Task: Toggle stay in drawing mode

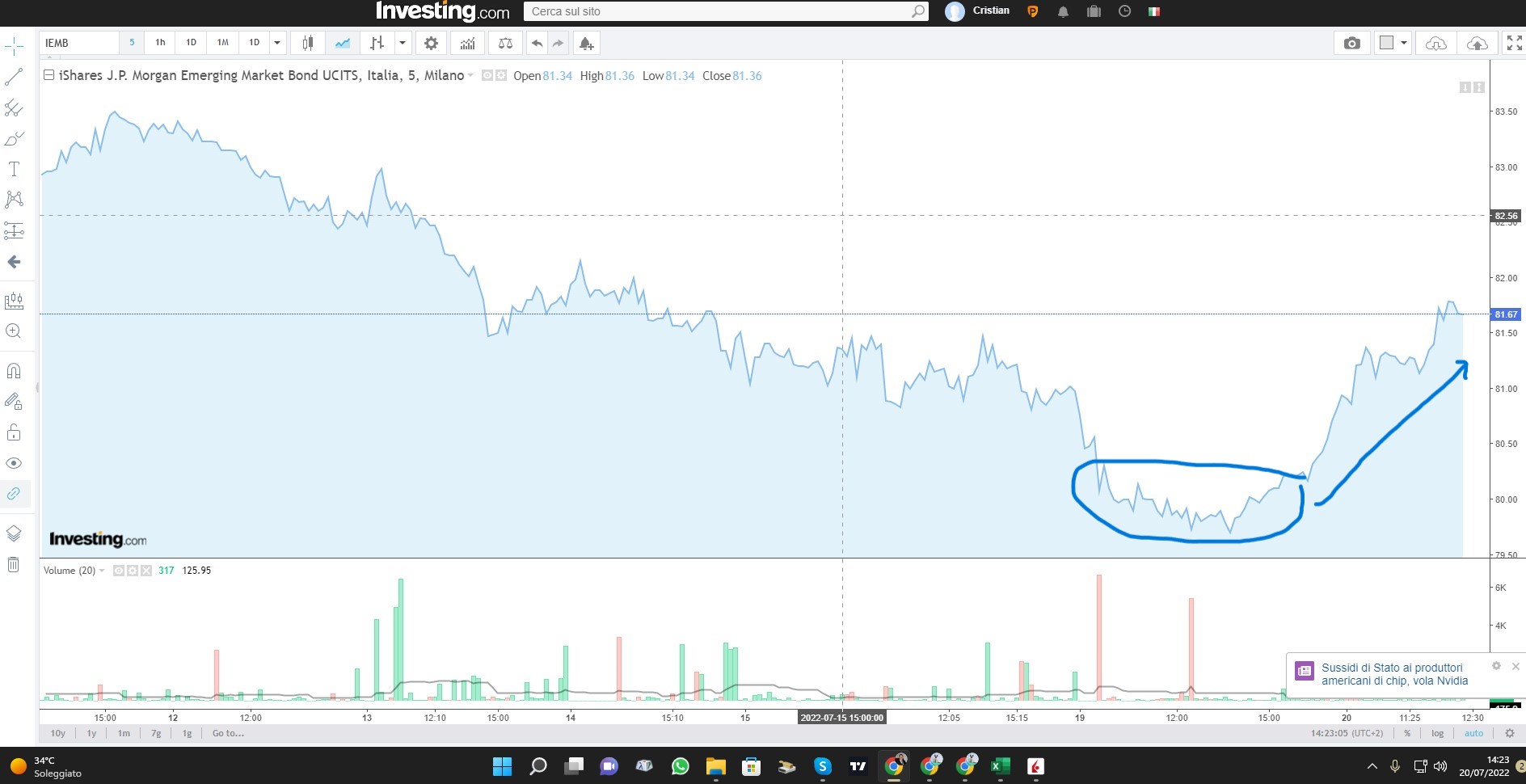Action: tap(14, 401)
